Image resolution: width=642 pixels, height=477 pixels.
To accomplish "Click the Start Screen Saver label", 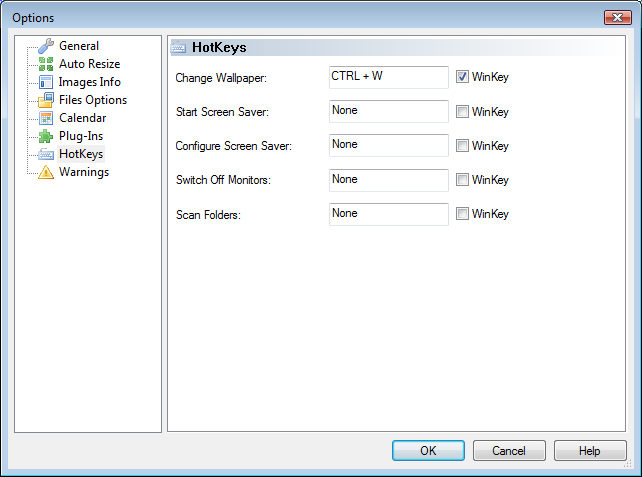I will click(222, 112).
